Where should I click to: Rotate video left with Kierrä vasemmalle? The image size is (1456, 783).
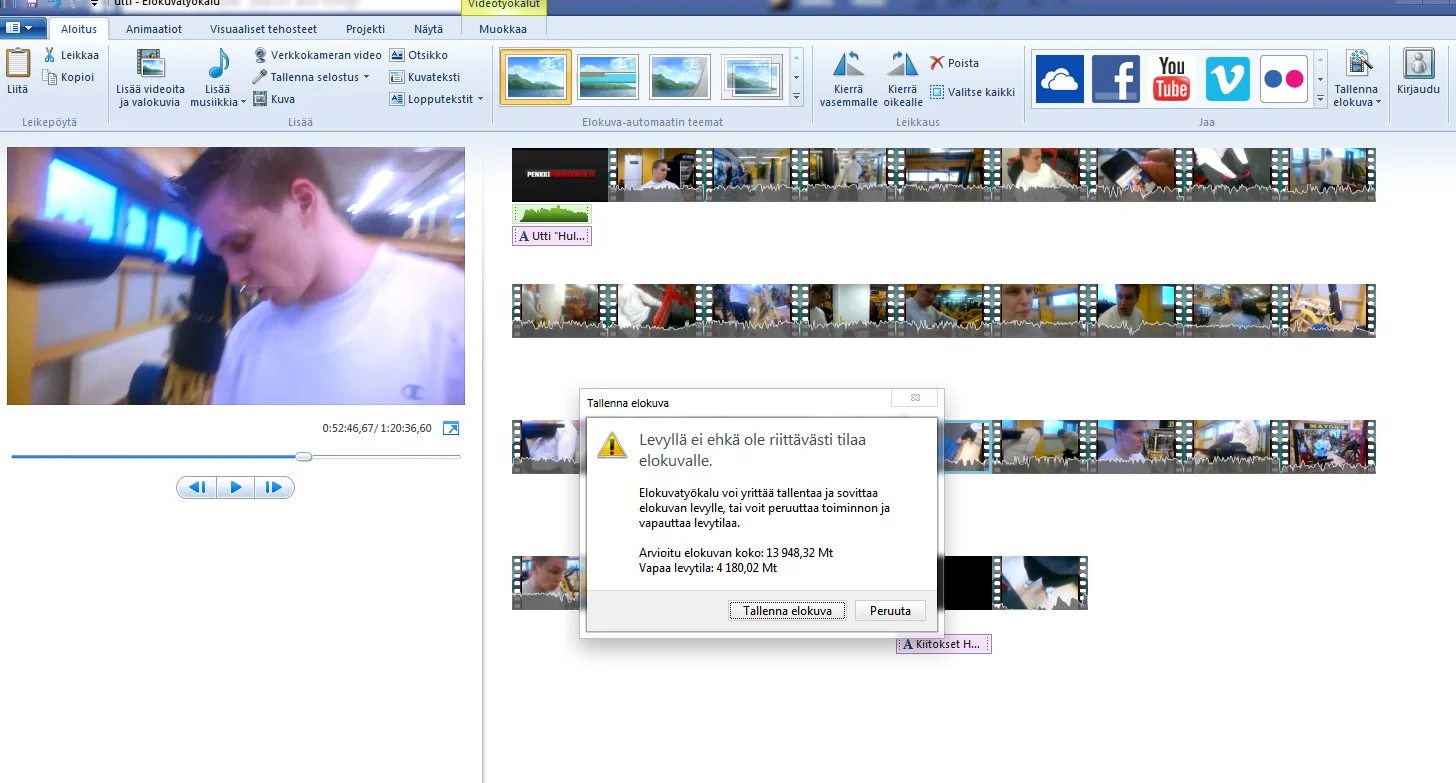click(848, 79)
